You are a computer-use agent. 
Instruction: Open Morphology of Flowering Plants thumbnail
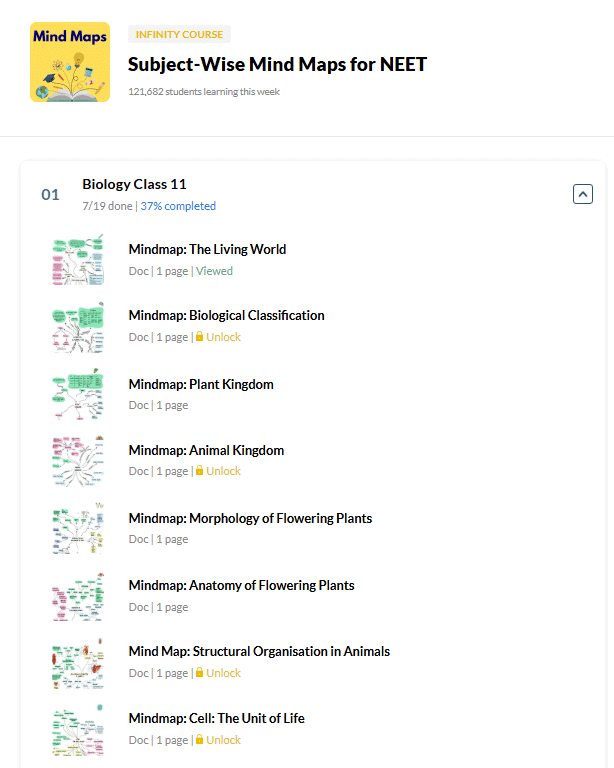tap(78, 528)
